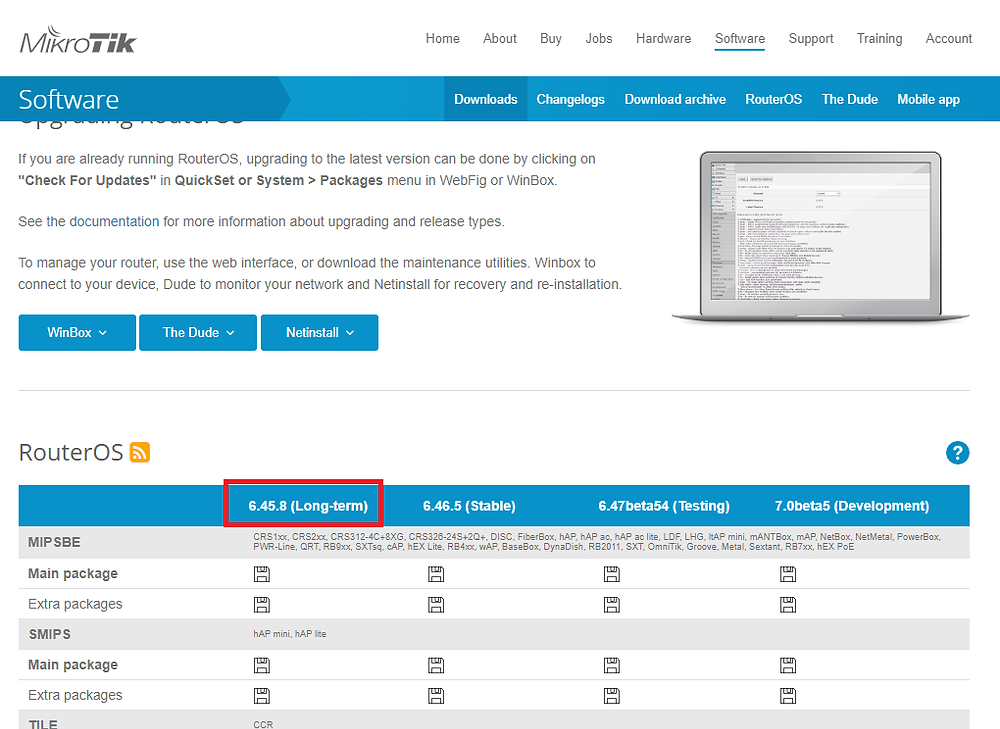Download SMIPS Main package 6.46.5 Stable
1000x729 pixels.
pyautogui.click(x=436, y=665)
